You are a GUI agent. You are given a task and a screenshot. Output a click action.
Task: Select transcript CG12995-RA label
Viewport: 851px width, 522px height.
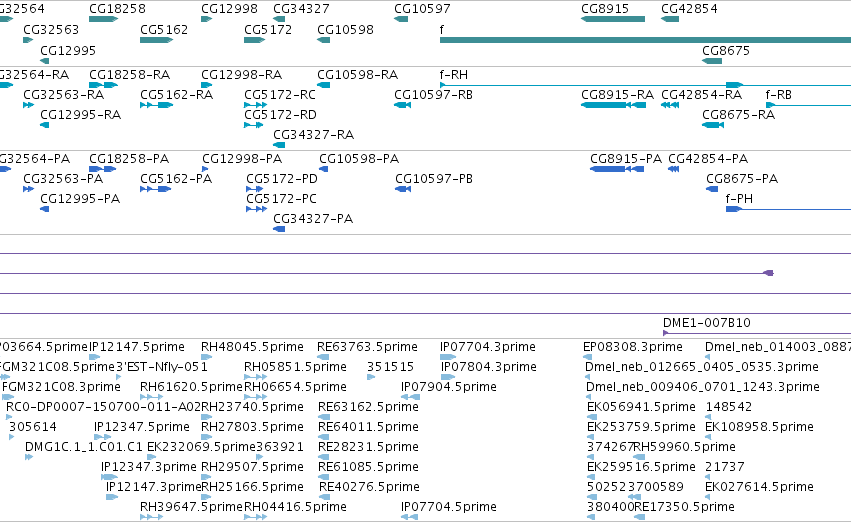pyautogui.click(x=80, y=114)
